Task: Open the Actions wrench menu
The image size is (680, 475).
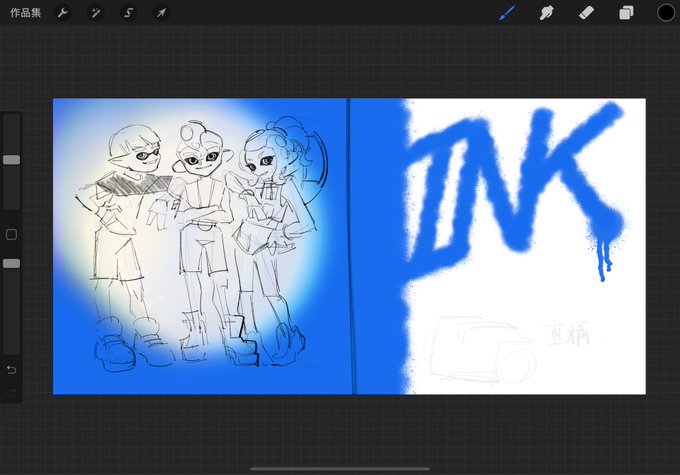Action: point(63,13)
